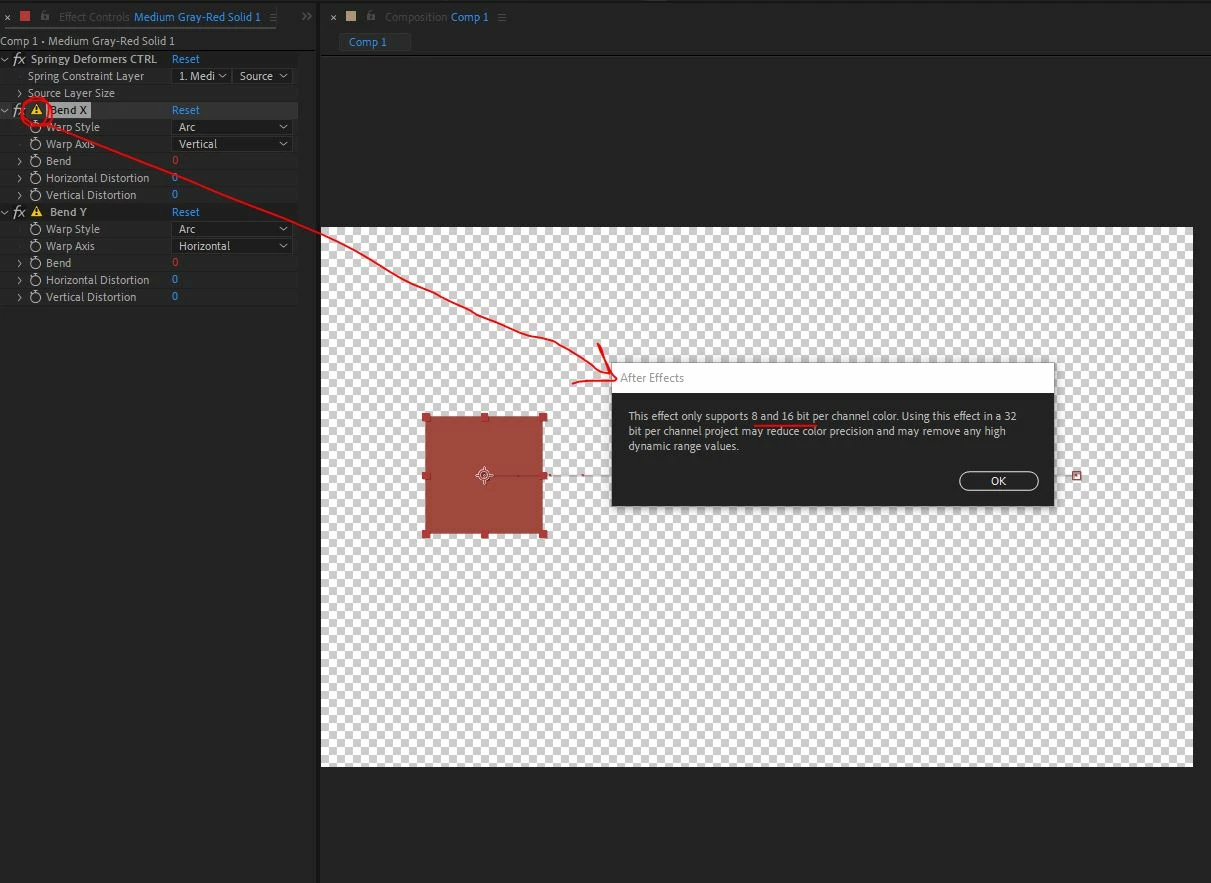Open Bend X Warp Axis Vertical dropdown
This screenshot has height=883, width=1211.
coord(233,144)
